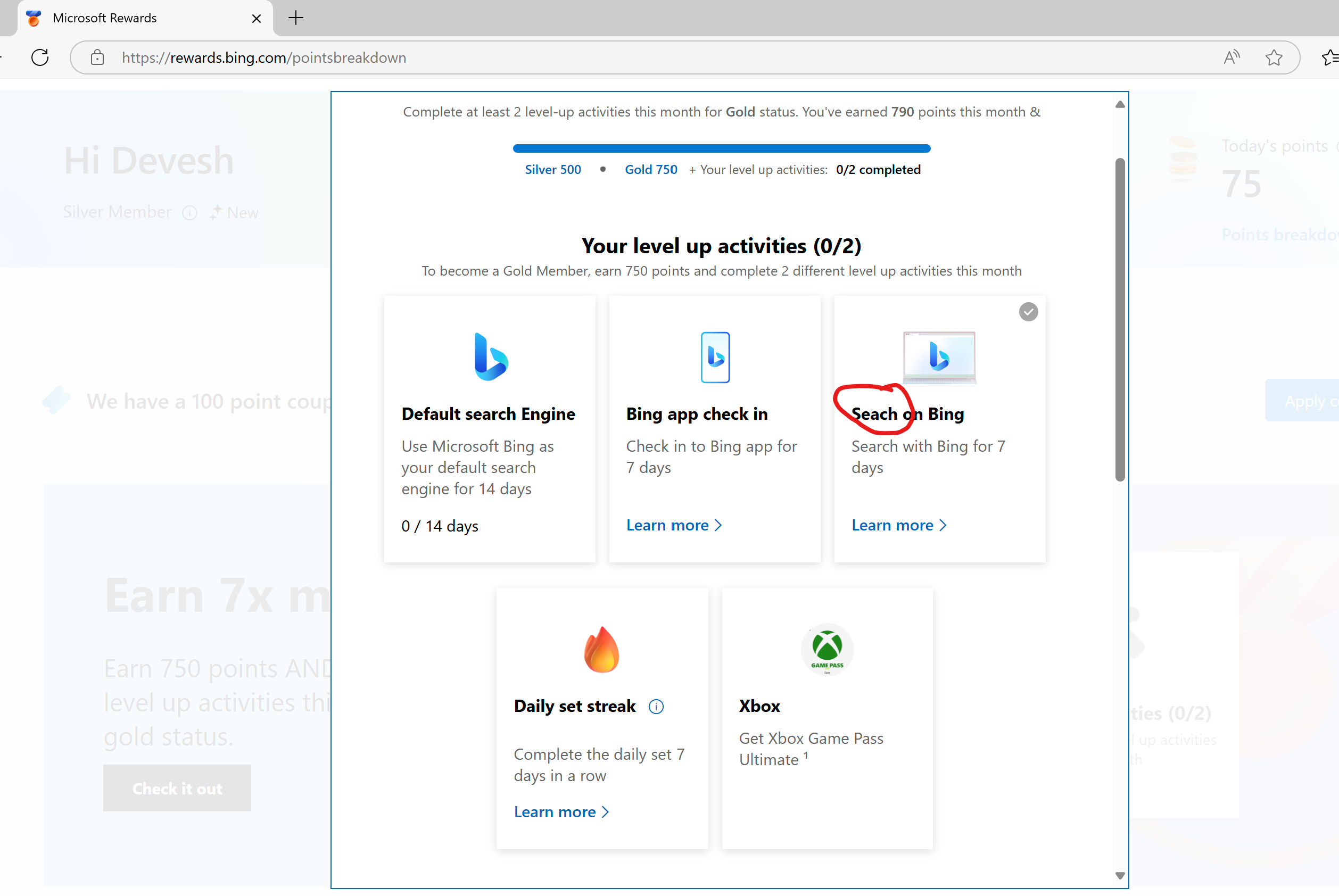
Task: Click the Default search Engine Bing logo
Action: click(x=490, y=357)
